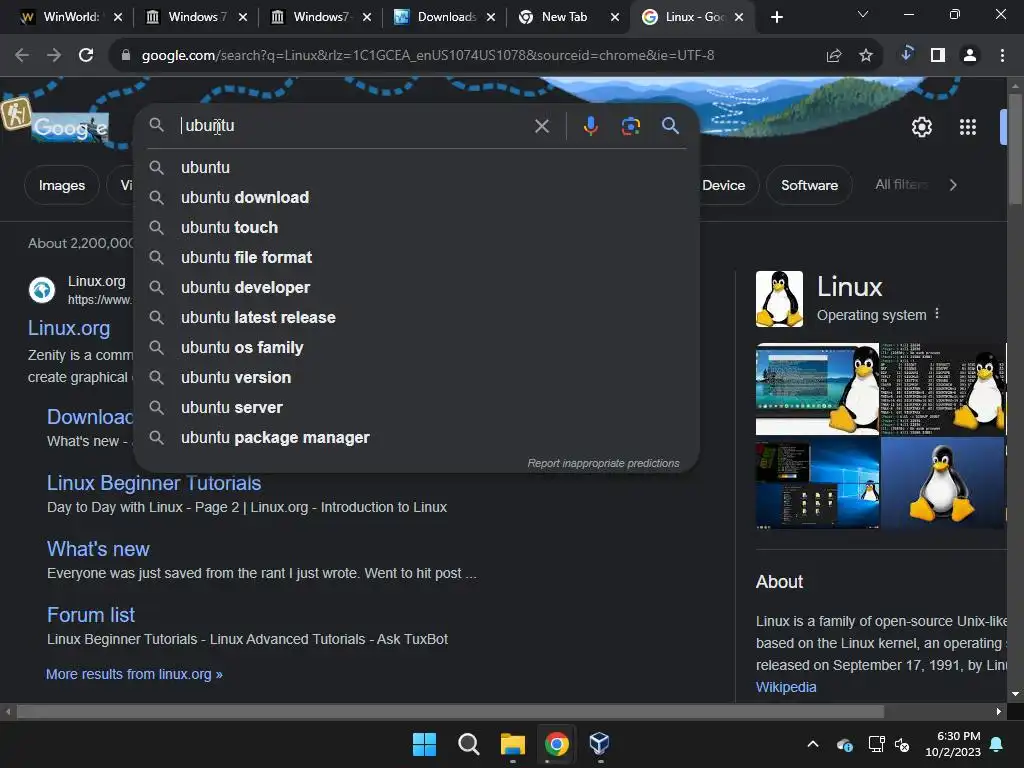Start voice search with microphone icon
Screen dimensions: 1024x768
pyautogui.click(x=590, y=126)
